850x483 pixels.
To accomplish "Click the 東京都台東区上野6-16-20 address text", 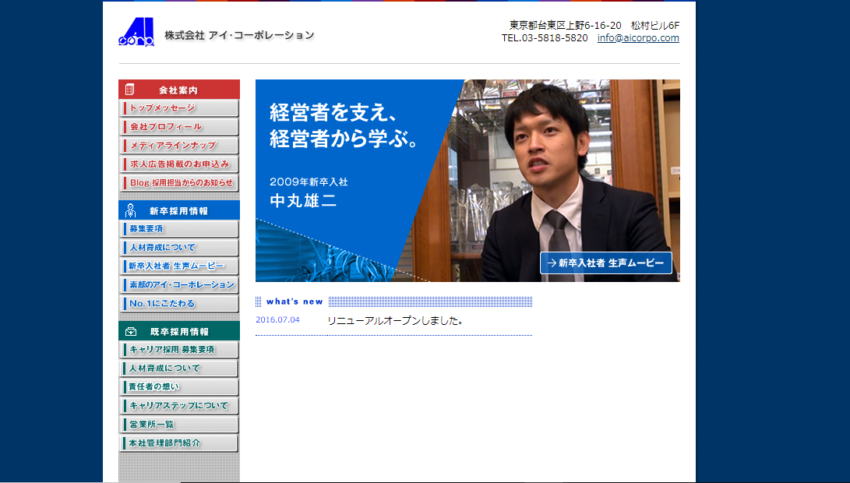I will pyautogui.click(x=565, y=25).
